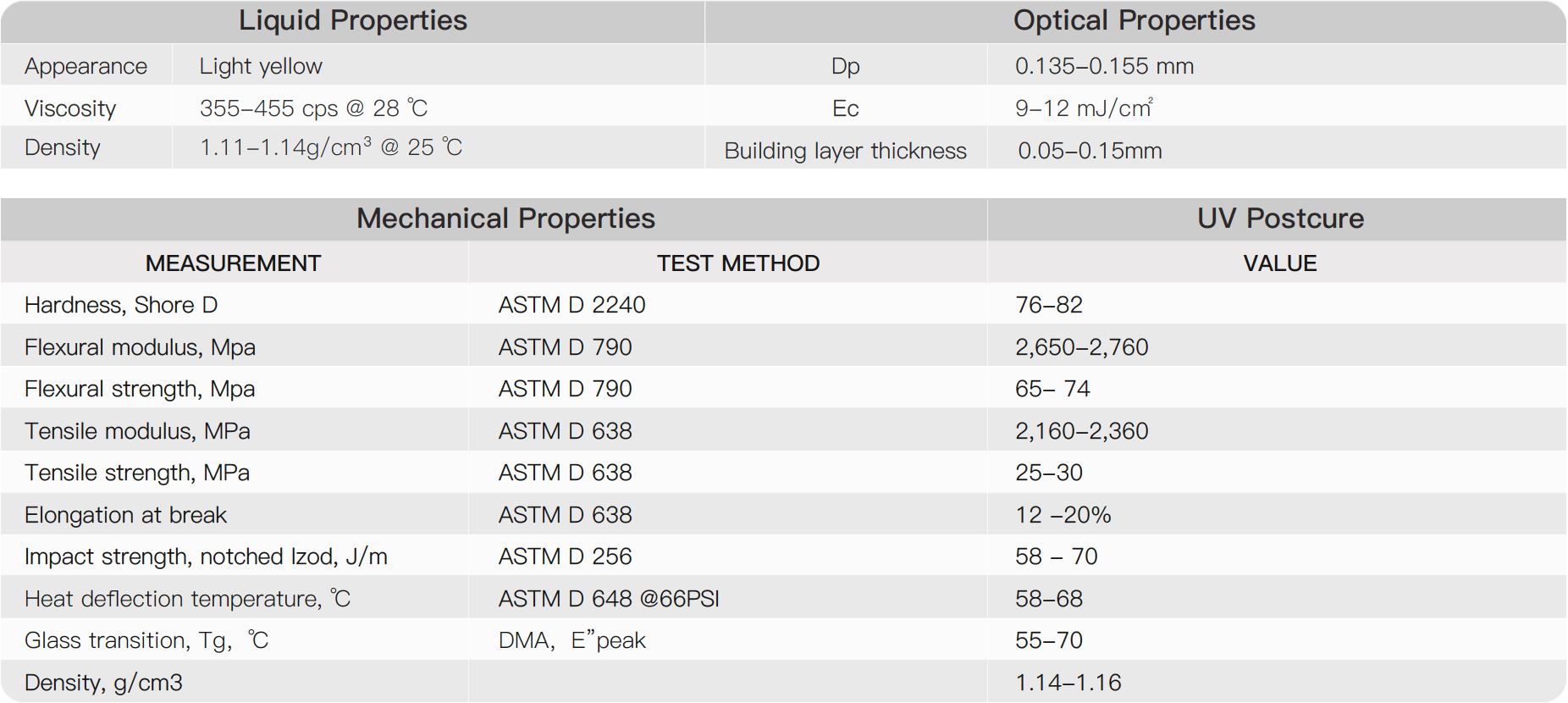This screenshot has height=703, width=1568.
Task: Select the Hardness, Shore D row label
Action: pyautogui.click(x=121, y=305)
